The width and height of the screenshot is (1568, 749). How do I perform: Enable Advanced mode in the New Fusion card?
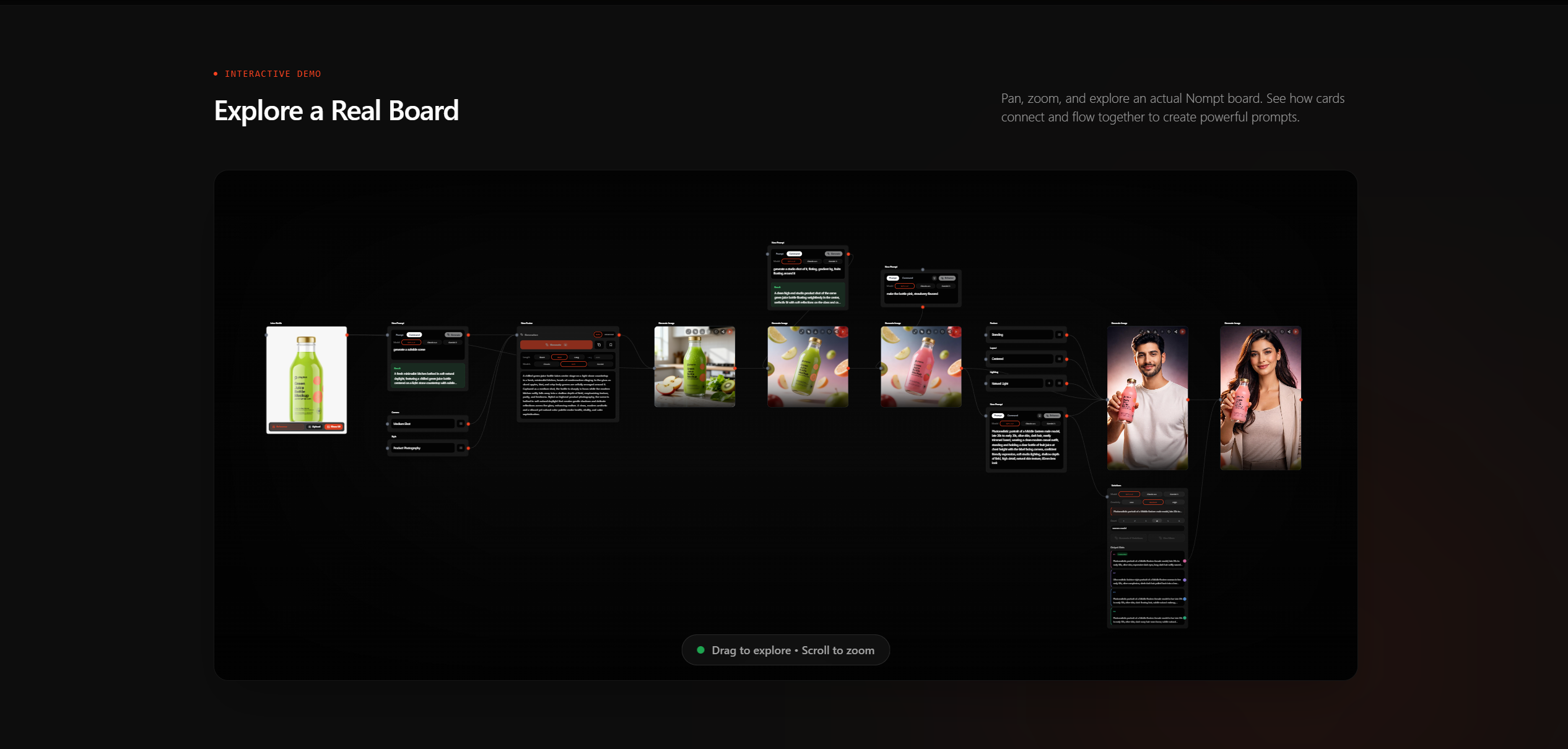point(609,335)
